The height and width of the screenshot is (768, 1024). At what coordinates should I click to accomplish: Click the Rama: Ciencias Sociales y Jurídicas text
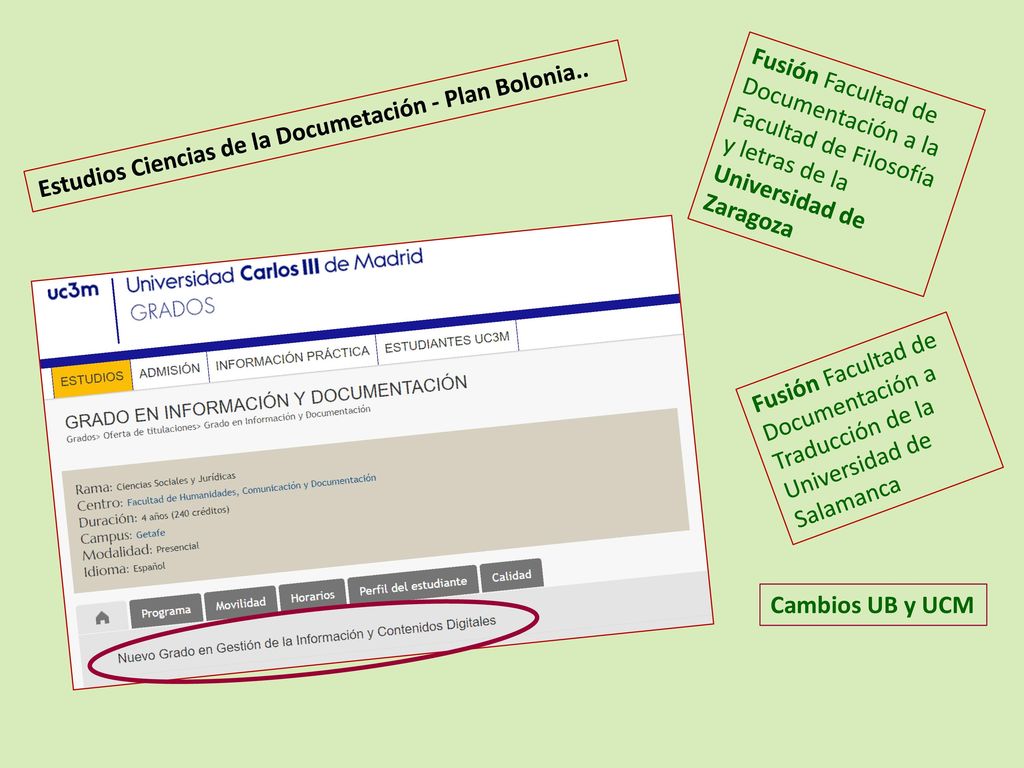point(155,483)
